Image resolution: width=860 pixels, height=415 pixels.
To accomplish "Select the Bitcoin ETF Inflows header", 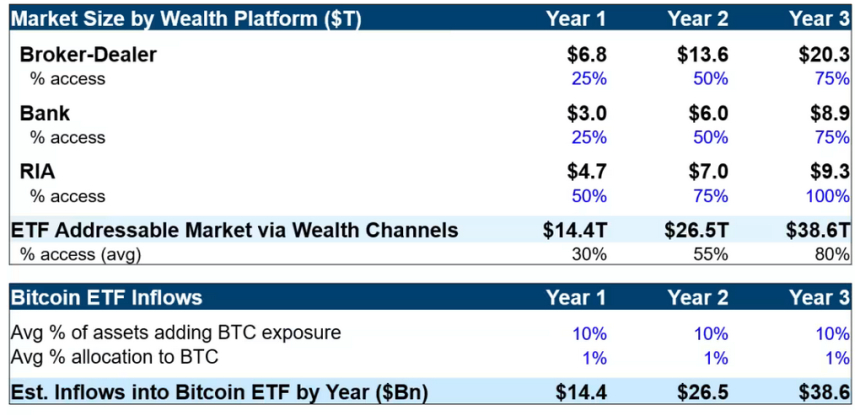I will point(106,297).
